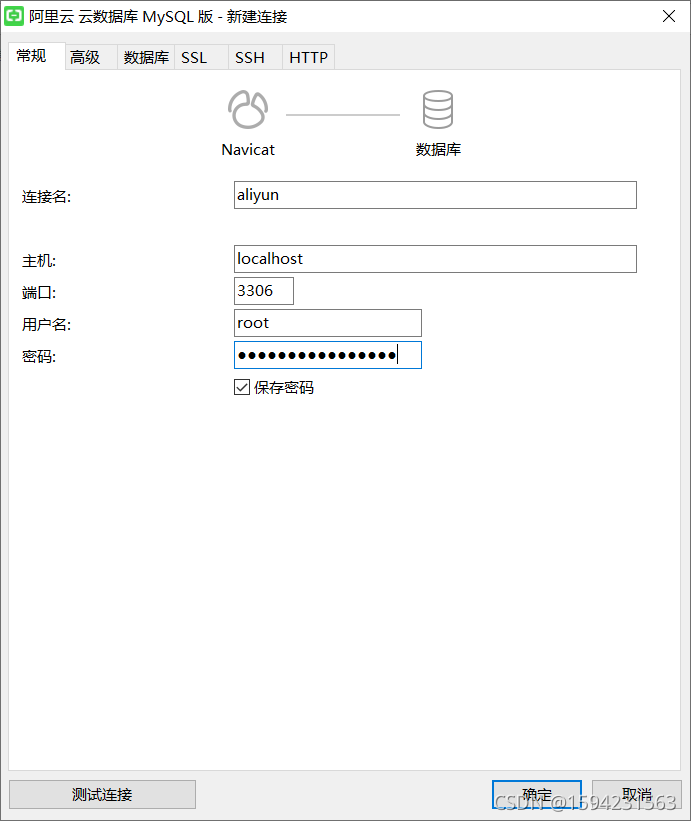Click the 测试连接 button
691x821 pixels.
click(x=103, y=794)
